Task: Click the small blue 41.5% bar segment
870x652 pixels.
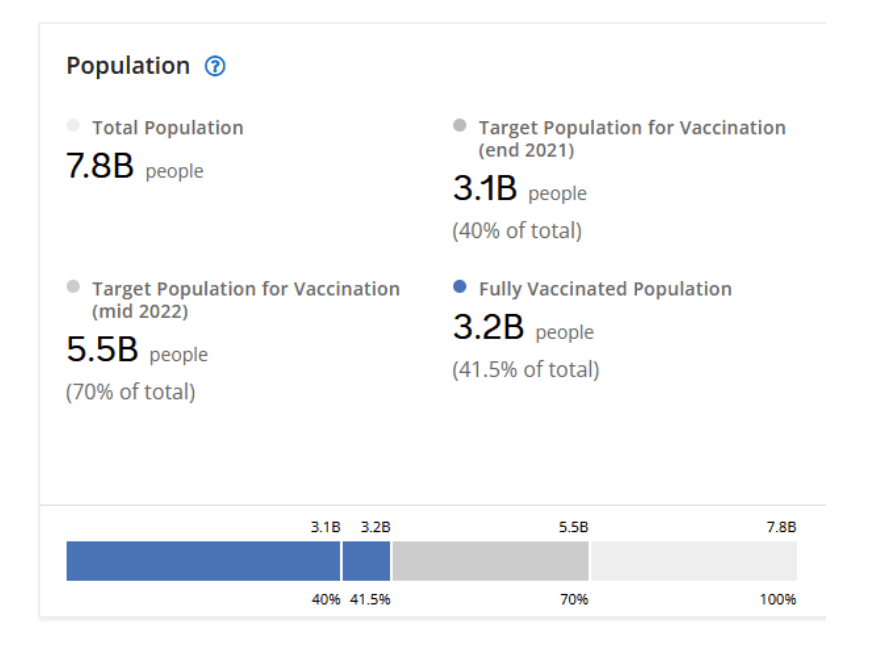Action: [366, 561]
